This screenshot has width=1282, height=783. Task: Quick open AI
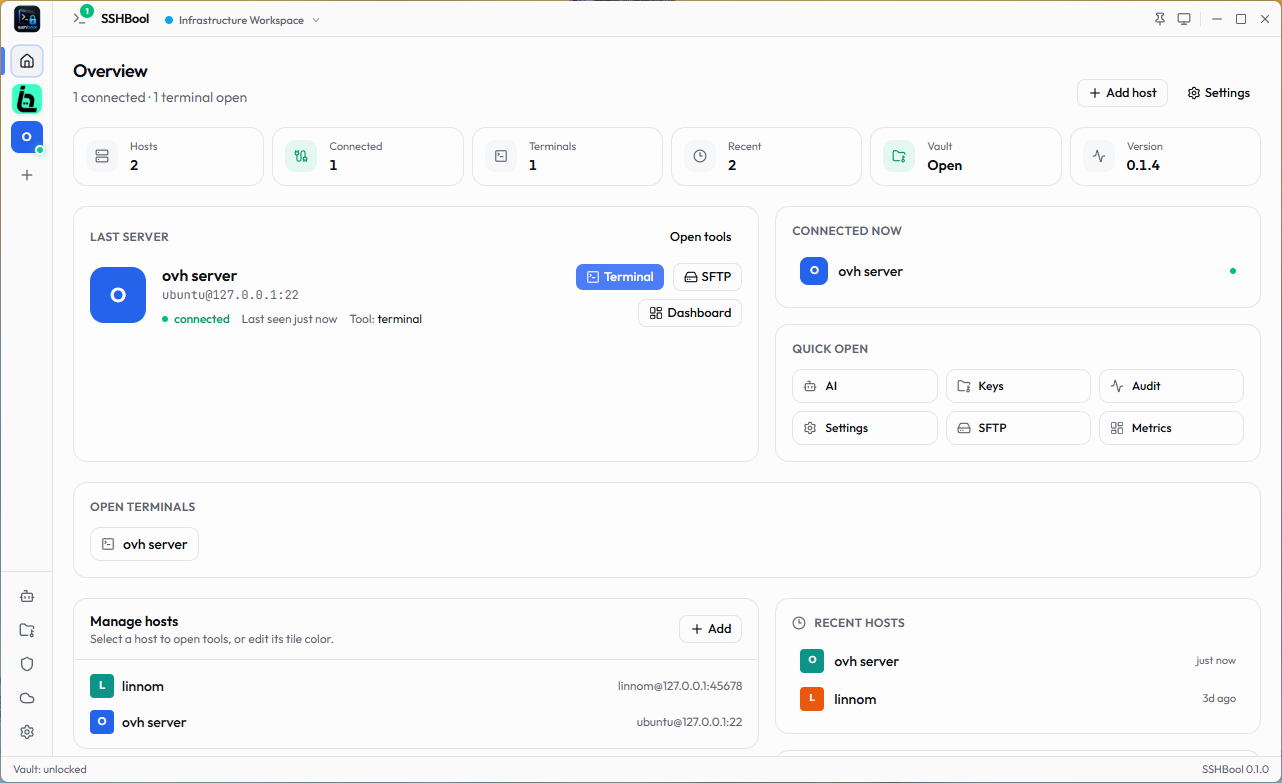(x=865, y=386)
